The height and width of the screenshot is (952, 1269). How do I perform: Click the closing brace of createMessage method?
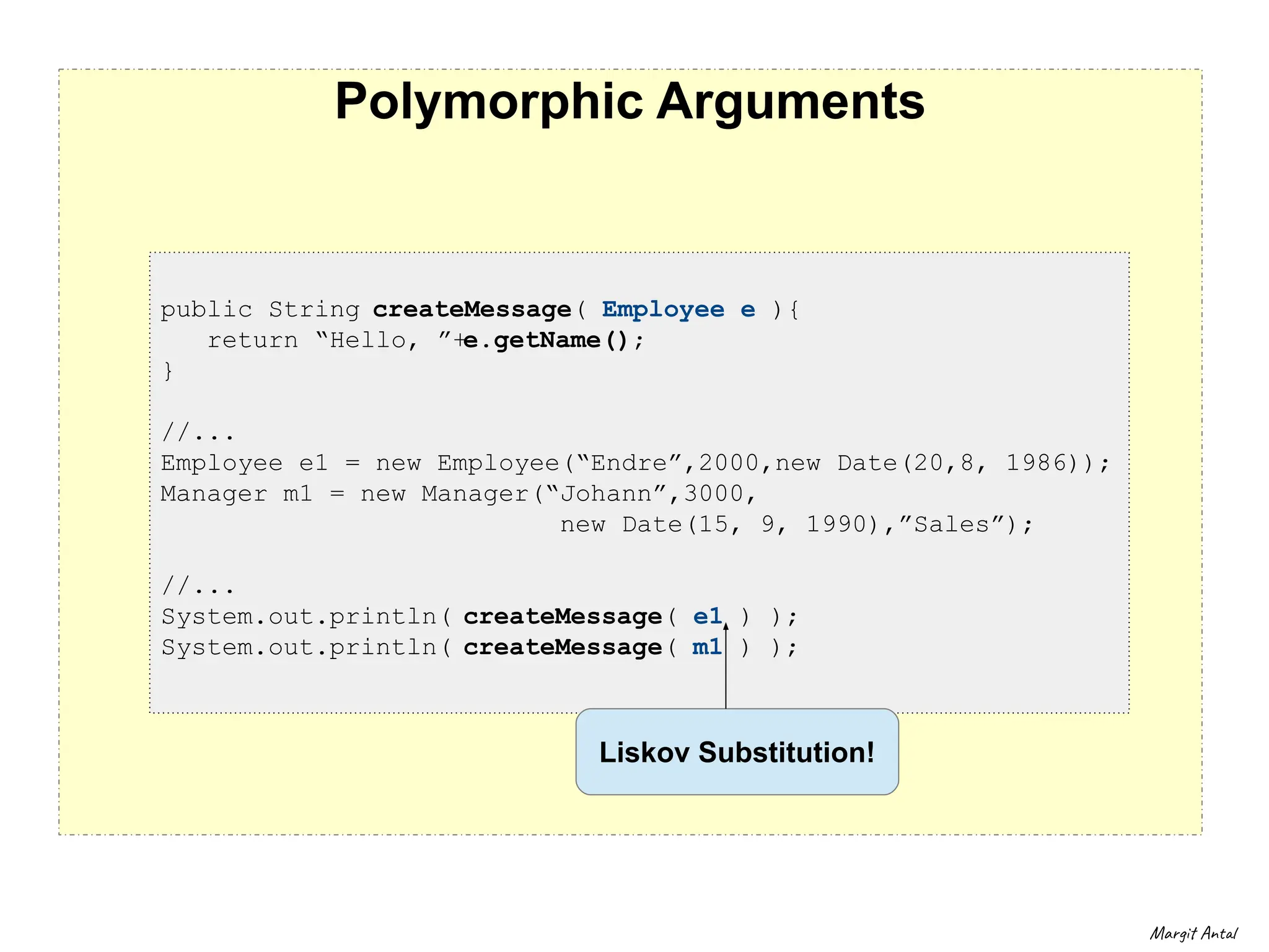pos(168,370)
